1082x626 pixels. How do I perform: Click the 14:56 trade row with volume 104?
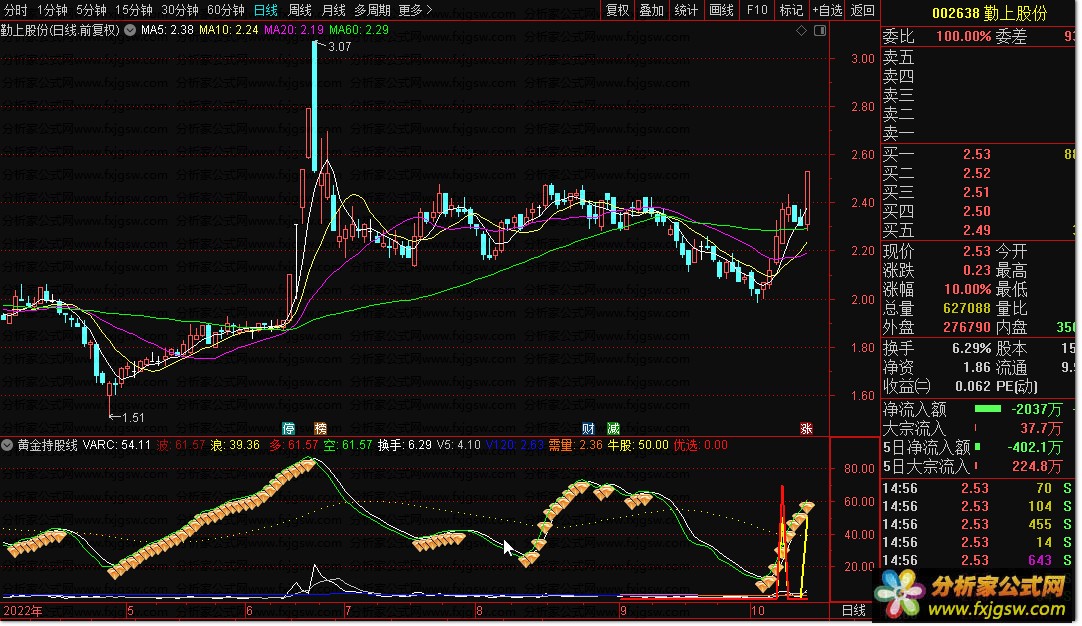[977, 507]
